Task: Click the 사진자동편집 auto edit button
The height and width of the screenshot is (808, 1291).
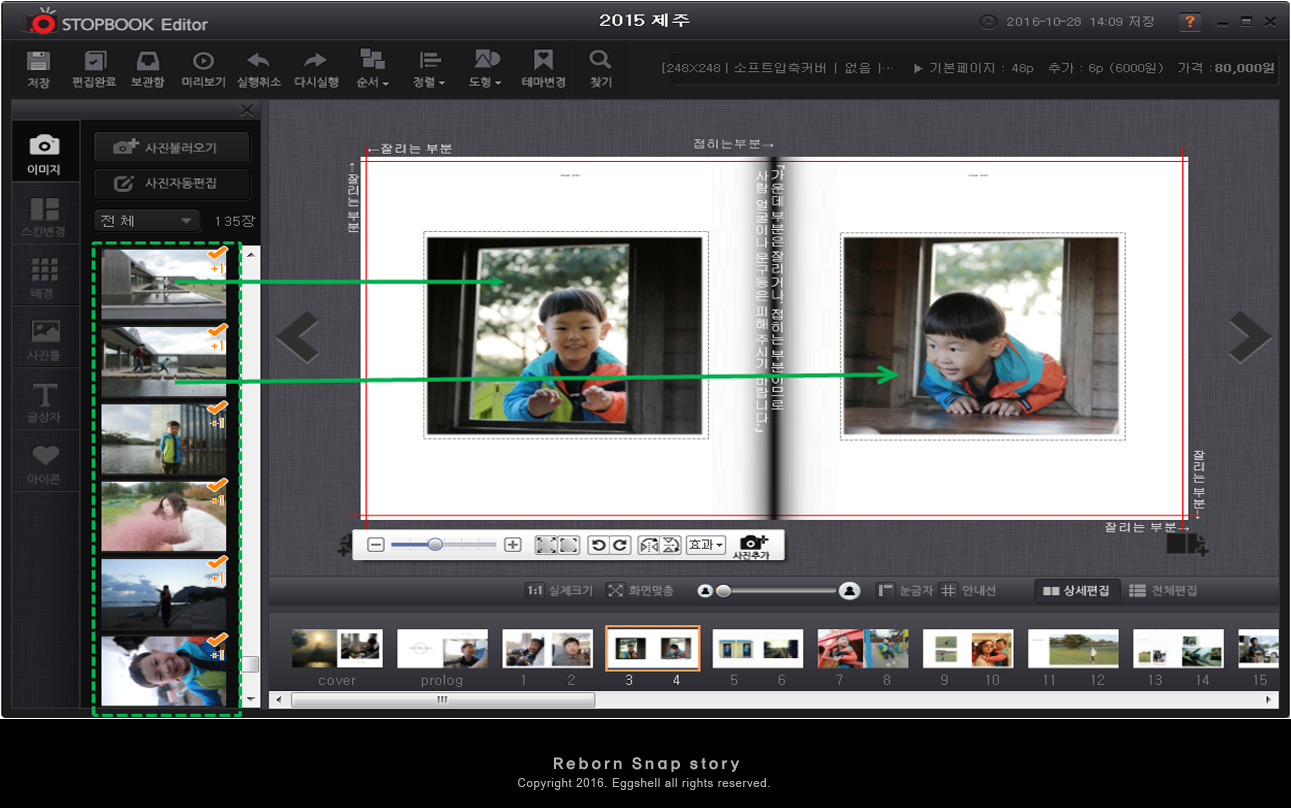Action: point(171,184)
